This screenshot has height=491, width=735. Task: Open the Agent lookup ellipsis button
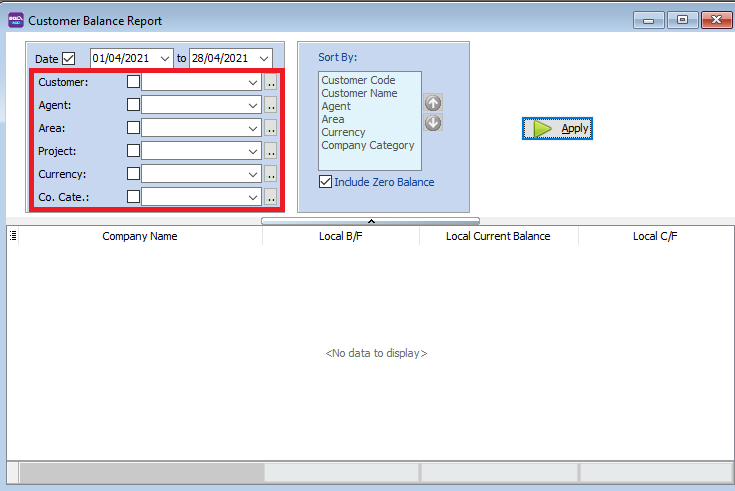pyautogui.click(x=270, y=105)
